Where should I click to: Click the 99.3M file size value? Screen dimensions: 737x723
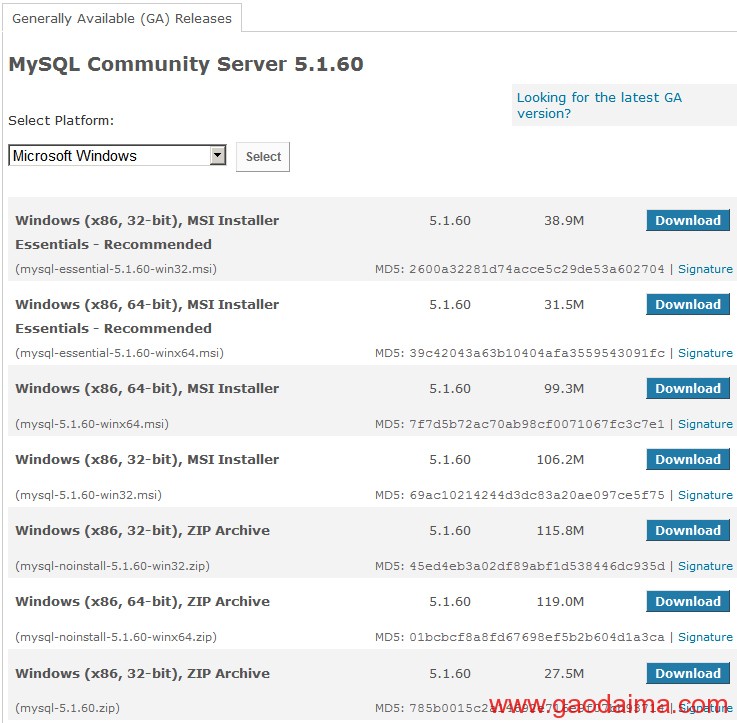(564, 389)
